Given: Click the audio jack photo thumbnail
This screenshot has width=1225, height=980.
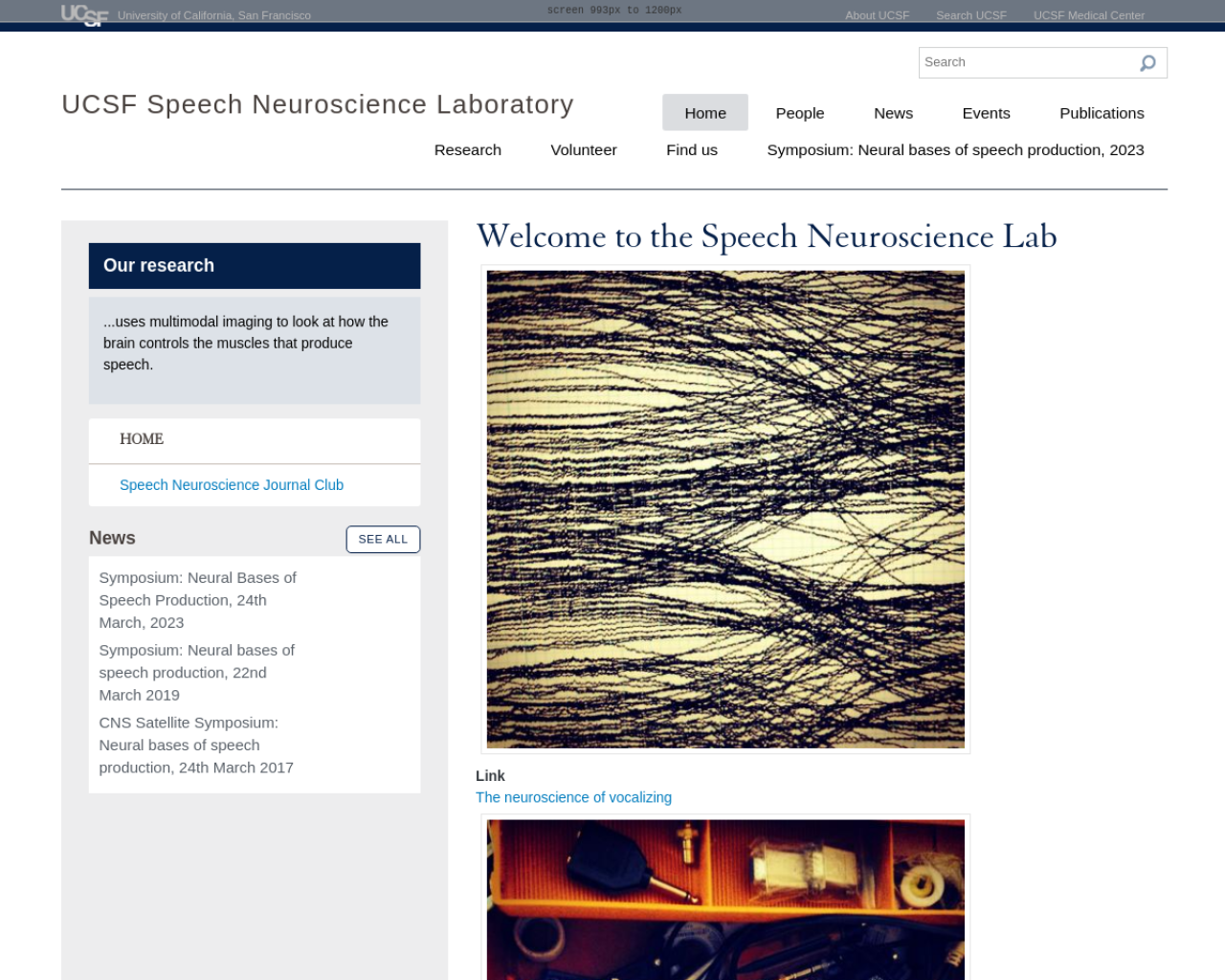Looking at the screenshot, I should (x=725, y=900).
